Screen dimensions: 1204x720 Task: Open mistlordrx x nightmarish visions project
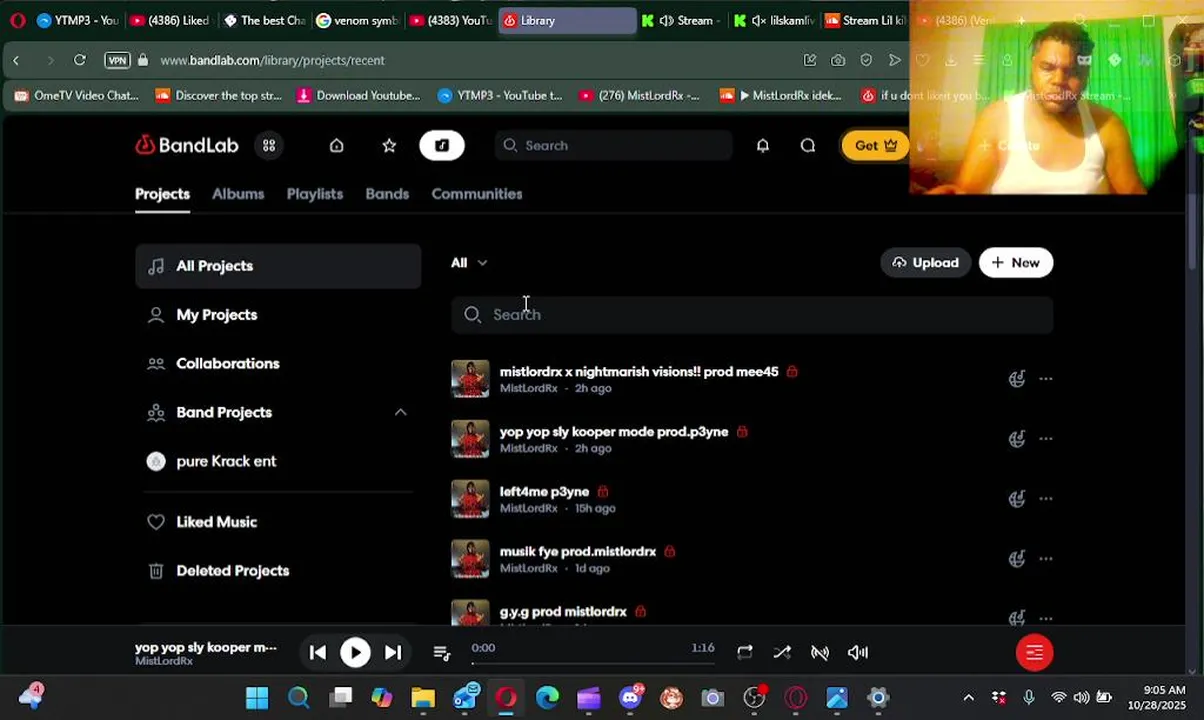point(639,372)
